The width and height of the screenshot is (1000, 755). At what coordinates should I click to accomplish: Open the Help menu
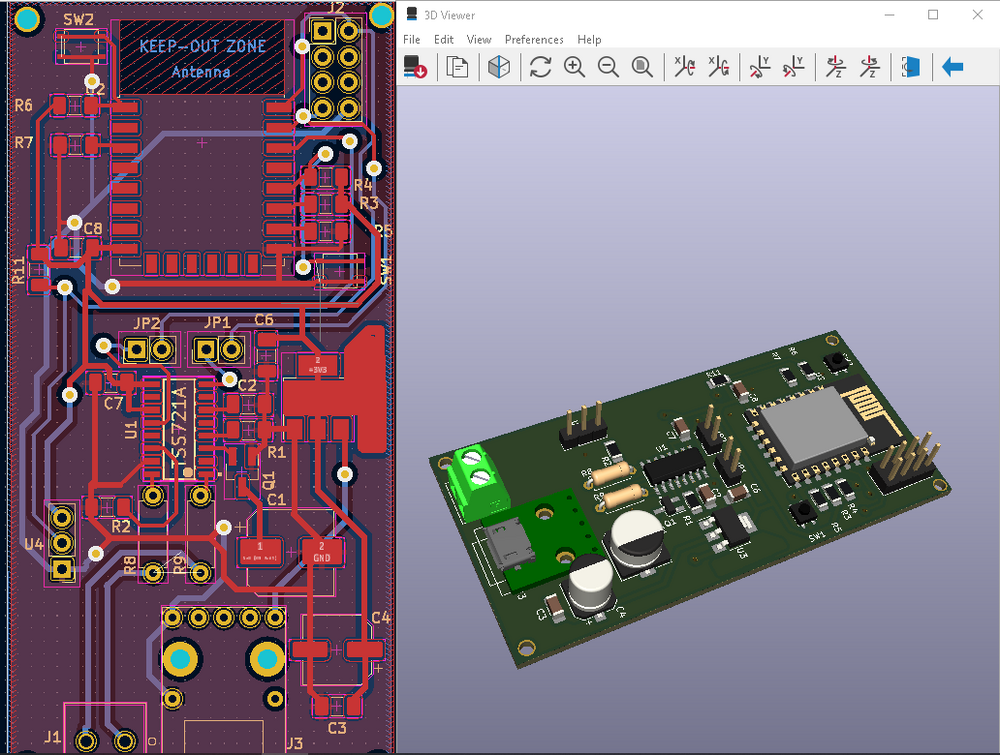tap(589, 40)
